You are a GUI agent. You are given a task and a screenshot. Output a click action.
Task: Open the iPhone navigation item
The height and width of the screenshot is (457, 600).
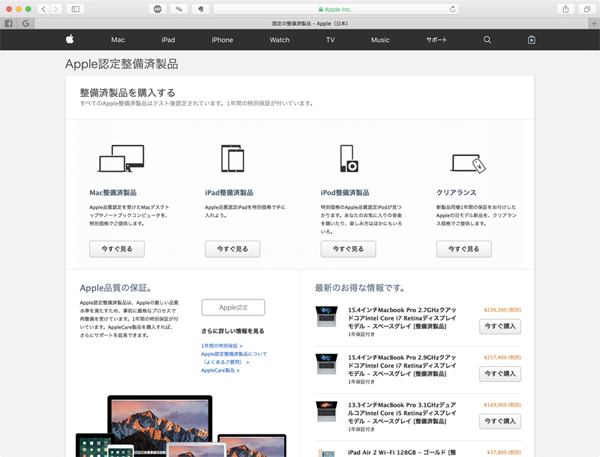(222, 40)
